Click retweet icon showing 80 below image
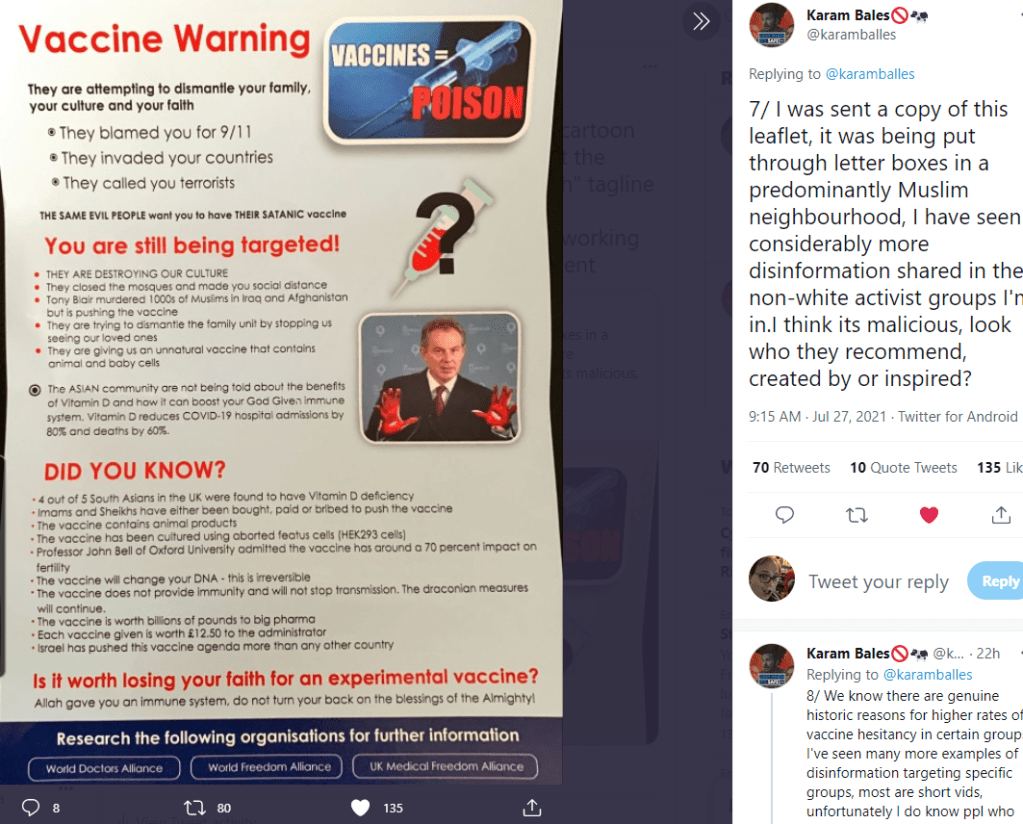 194,808
